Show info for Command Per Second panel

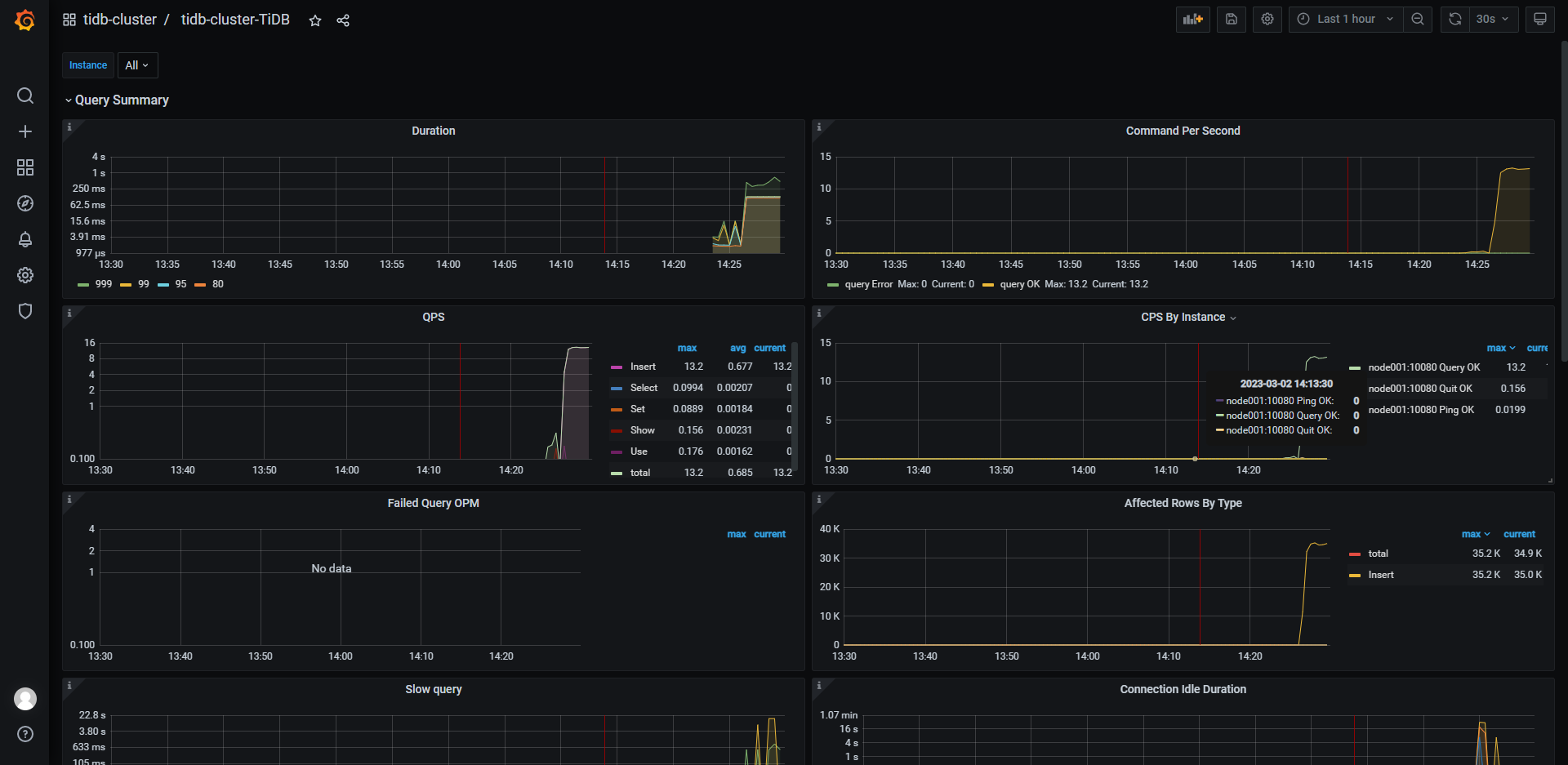(x=819, y=127)
